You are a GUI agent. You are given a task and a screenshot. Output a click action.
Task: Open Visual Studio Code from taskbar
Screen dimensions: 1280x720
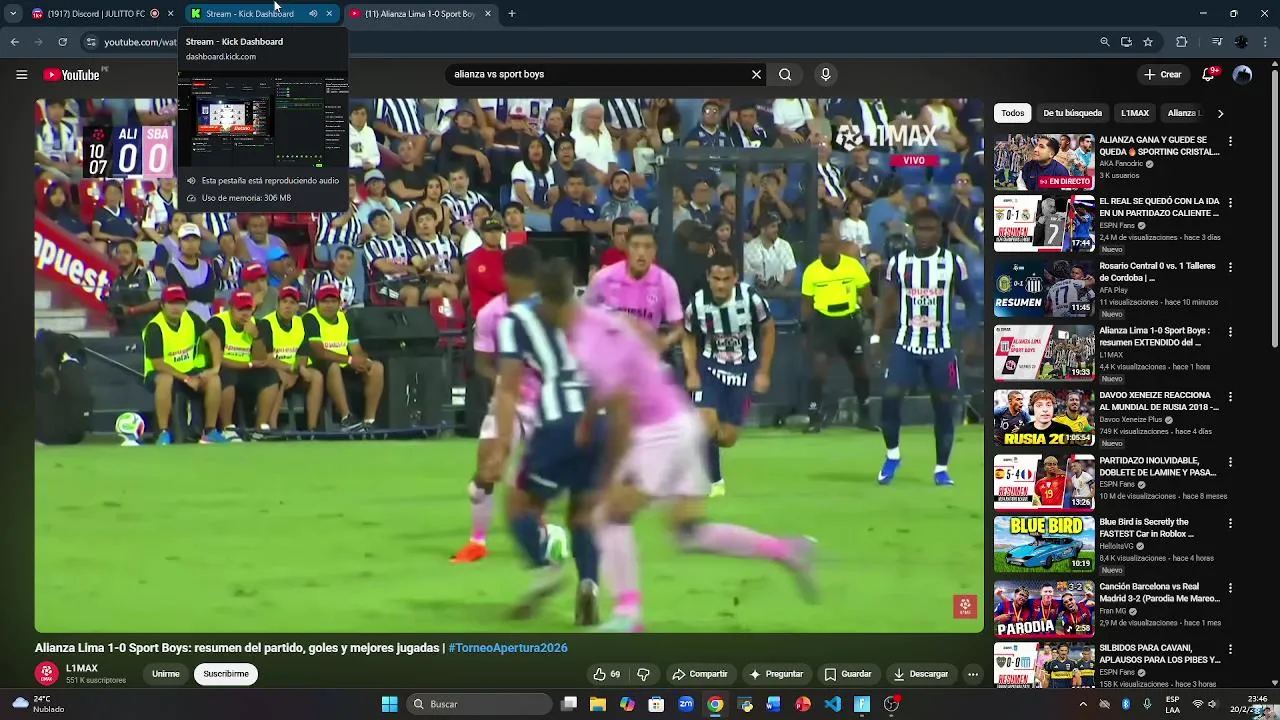(x=833, y=704)
